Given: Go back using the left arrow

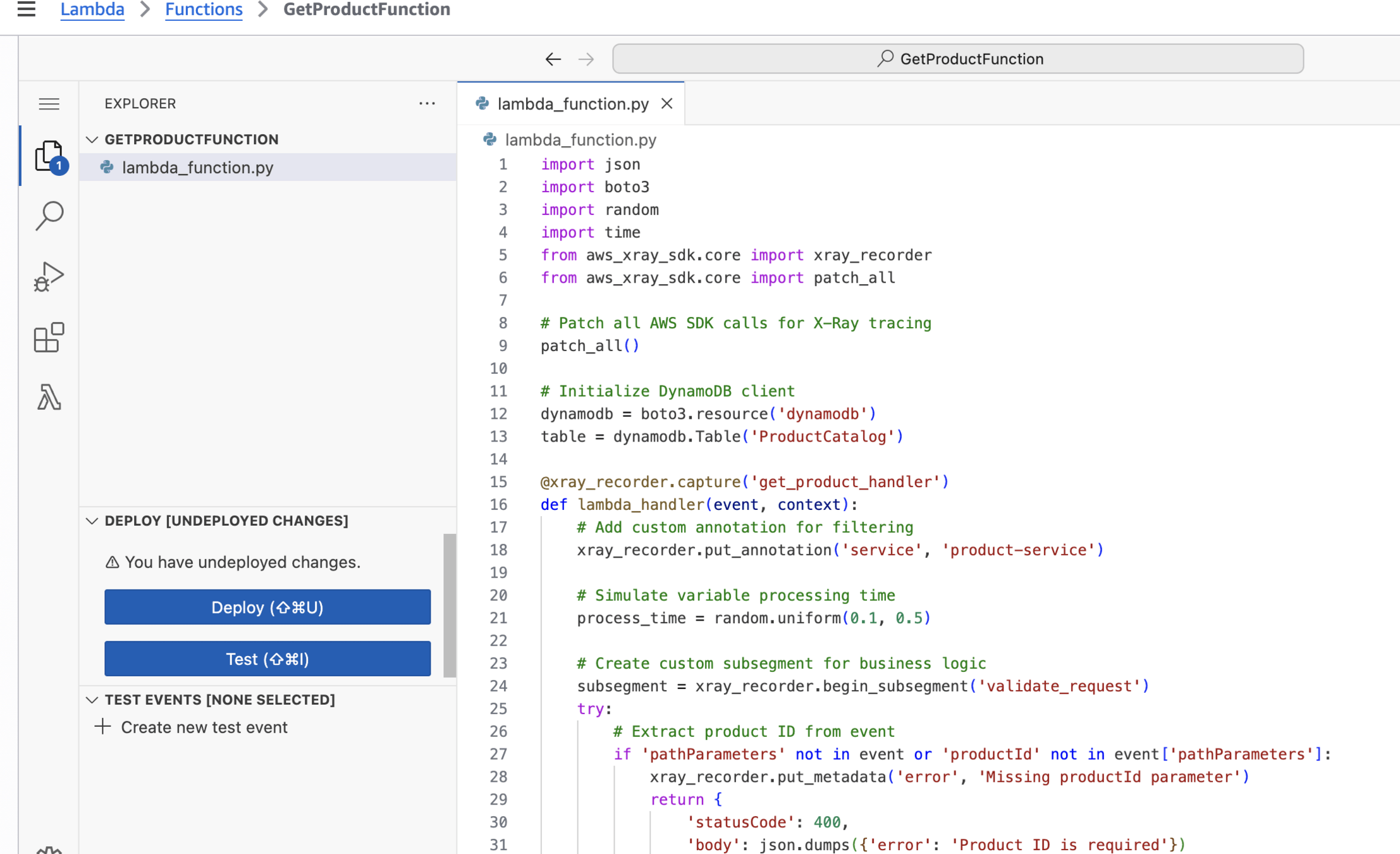Looking at the screenshot, I should [x=553, y=59].
